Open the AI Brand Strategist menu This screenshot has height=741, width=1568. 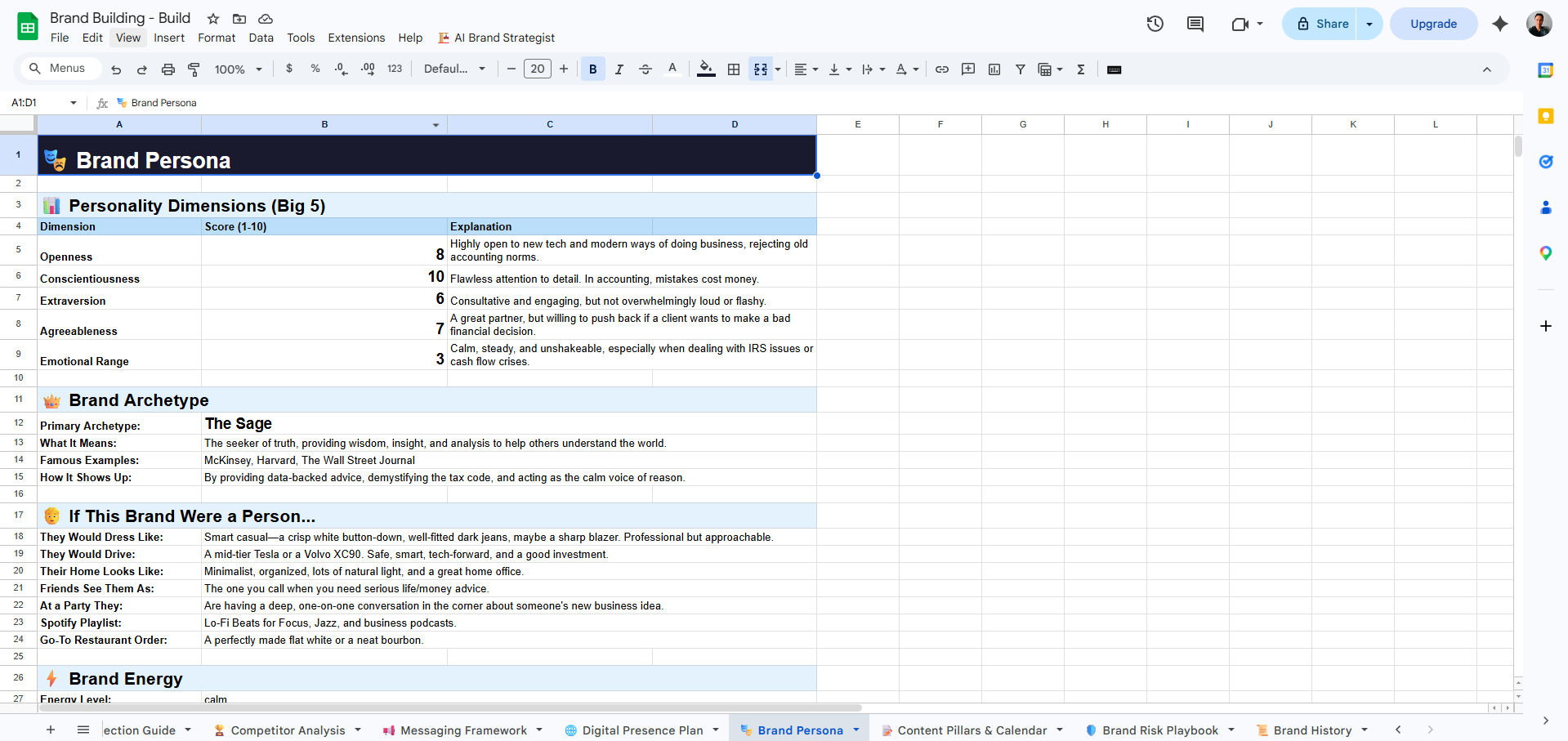coord(497,38)
